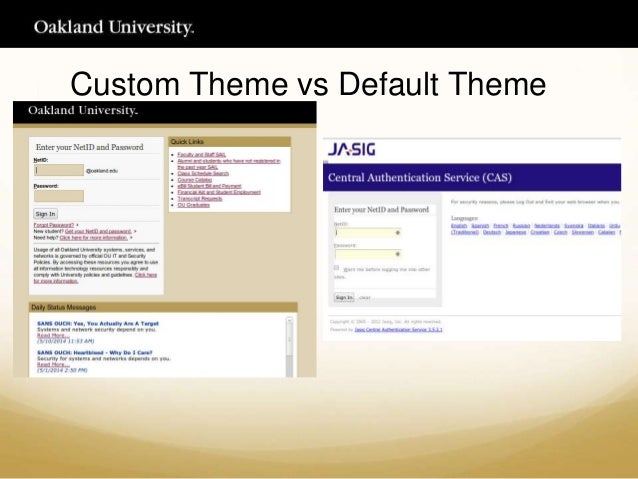Screen dimensions: 638x479
Task: Click Sign In on the Oakland custom login
Action: (45, 214)
